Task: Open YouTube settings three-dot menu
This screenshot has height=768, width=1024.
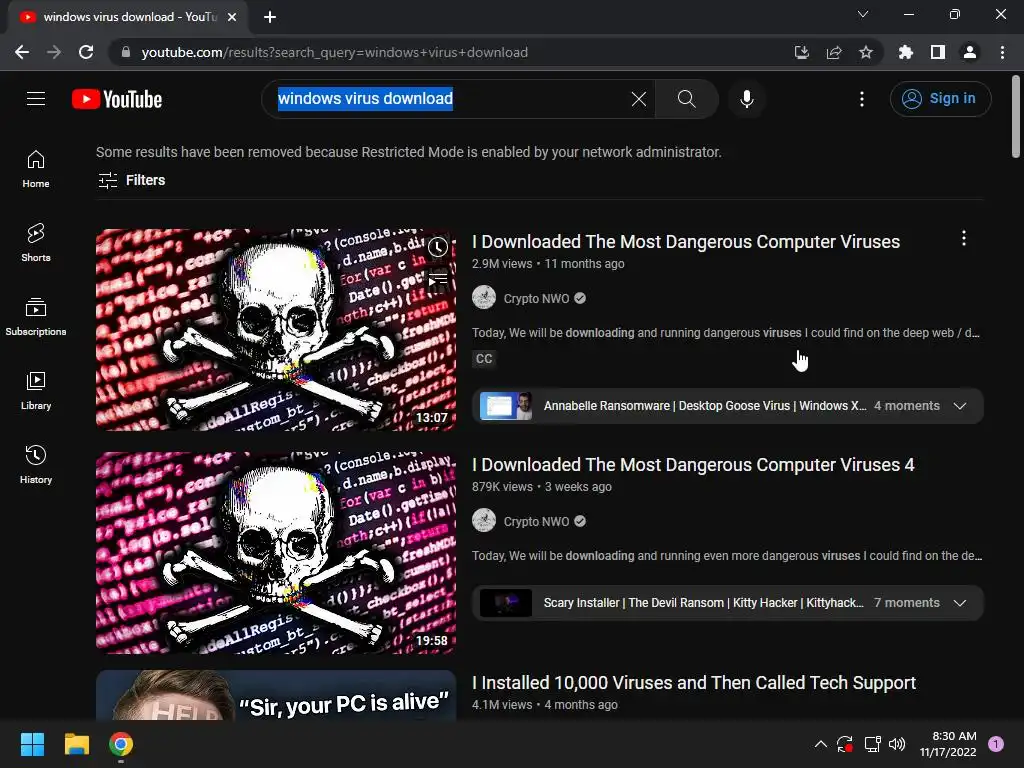Action: (x=861, y=99)
